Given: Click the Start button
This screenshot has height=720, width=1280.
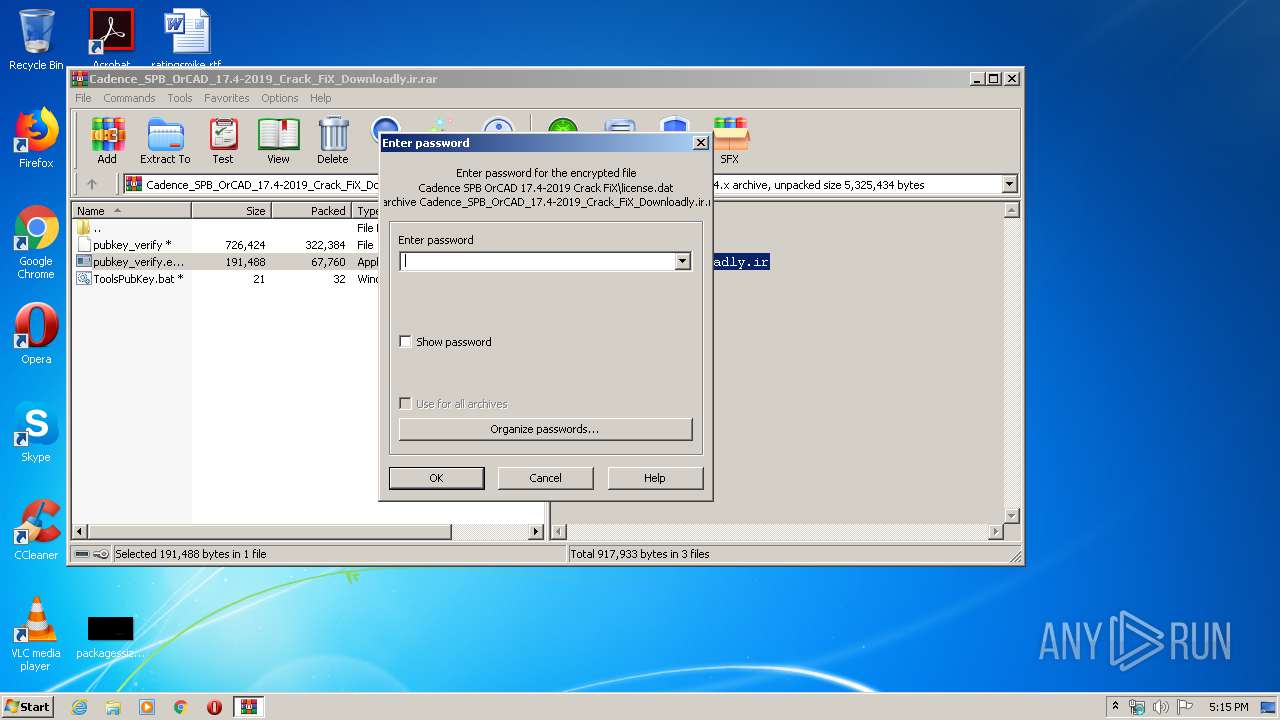Looking at the screenshot, I should coord(28,707).
